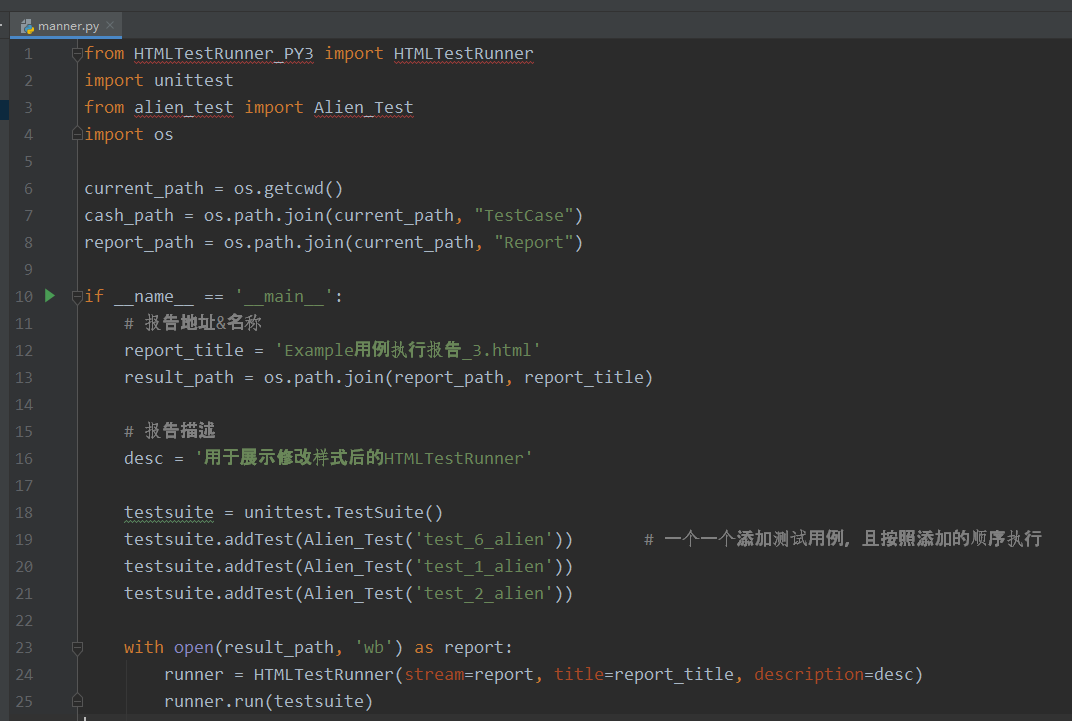
Task: Click the "Report" string literal
Action: pos(534,243)
